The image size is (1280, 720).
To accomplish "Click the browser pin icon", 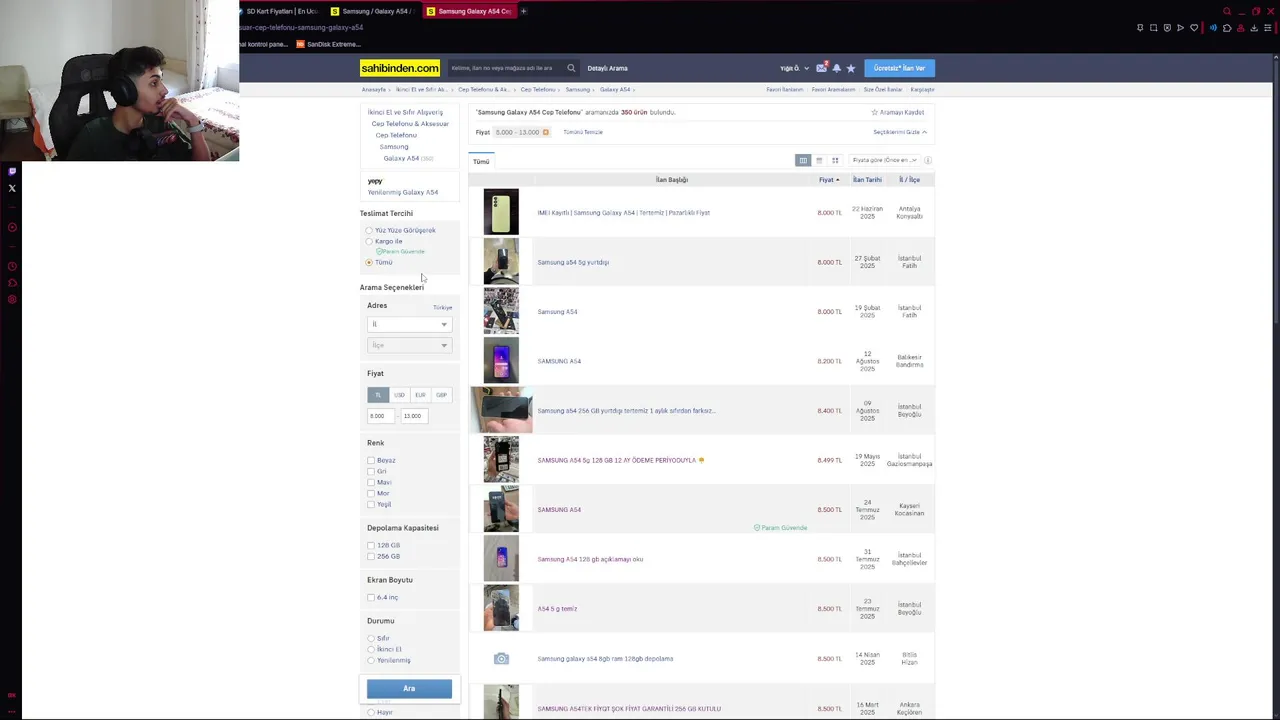I will pos(1140,28).
